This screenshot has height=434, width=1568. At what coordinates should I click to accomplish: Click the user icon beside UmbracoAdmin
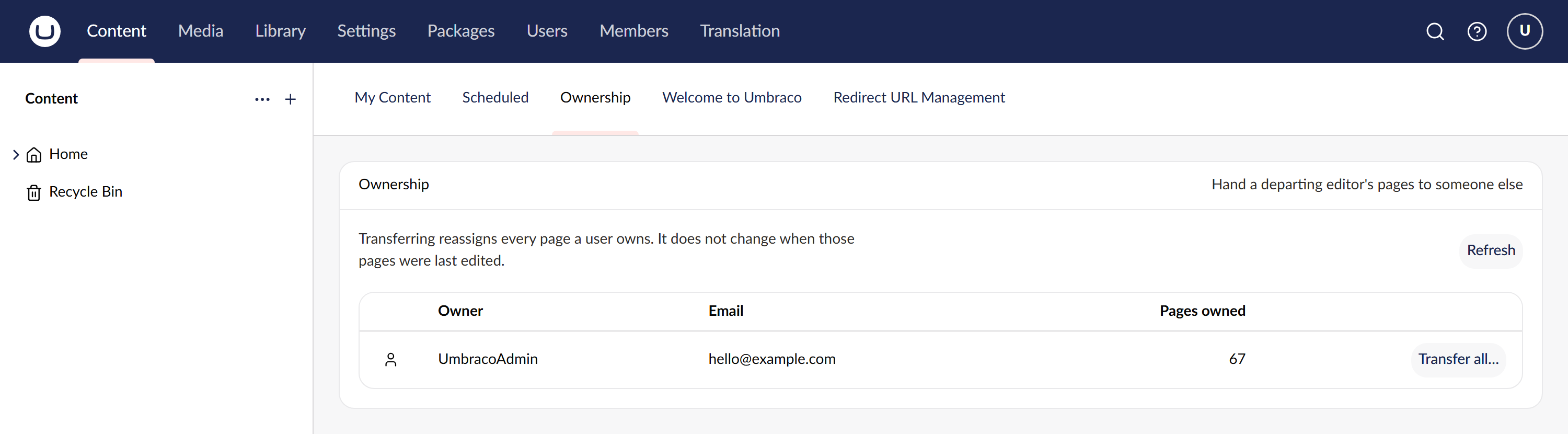pos(391,360)
